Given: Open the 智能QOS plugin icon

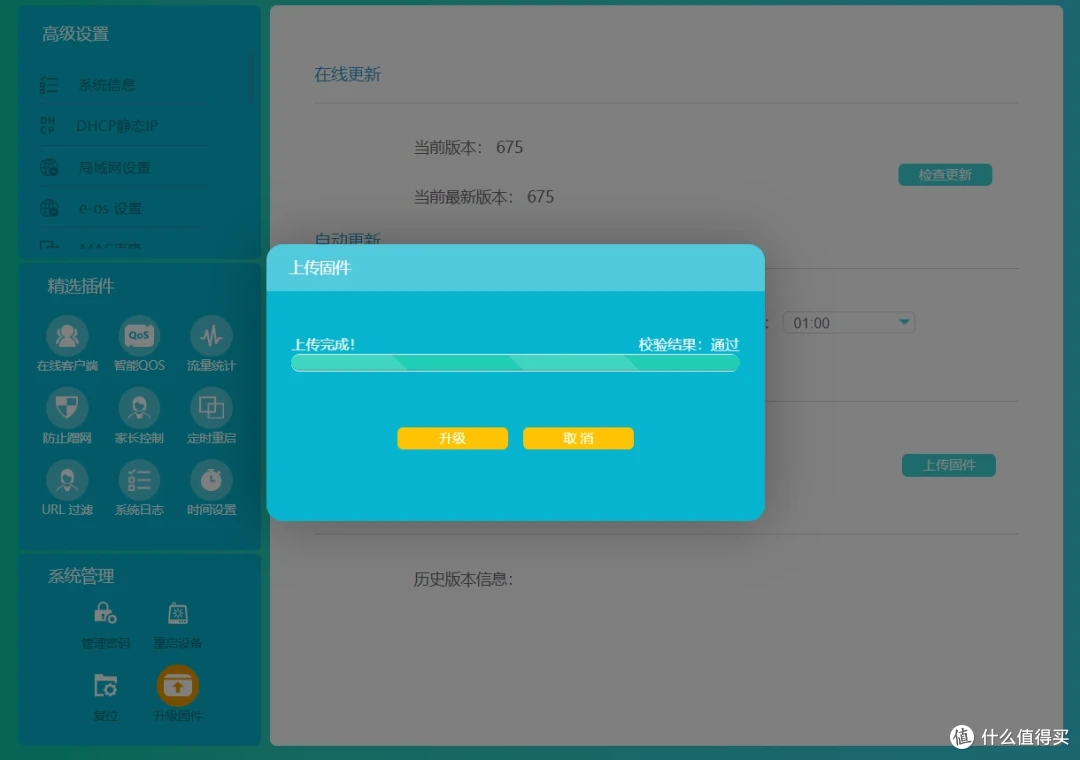Looking at the screenshot, I should click(139, 336).
